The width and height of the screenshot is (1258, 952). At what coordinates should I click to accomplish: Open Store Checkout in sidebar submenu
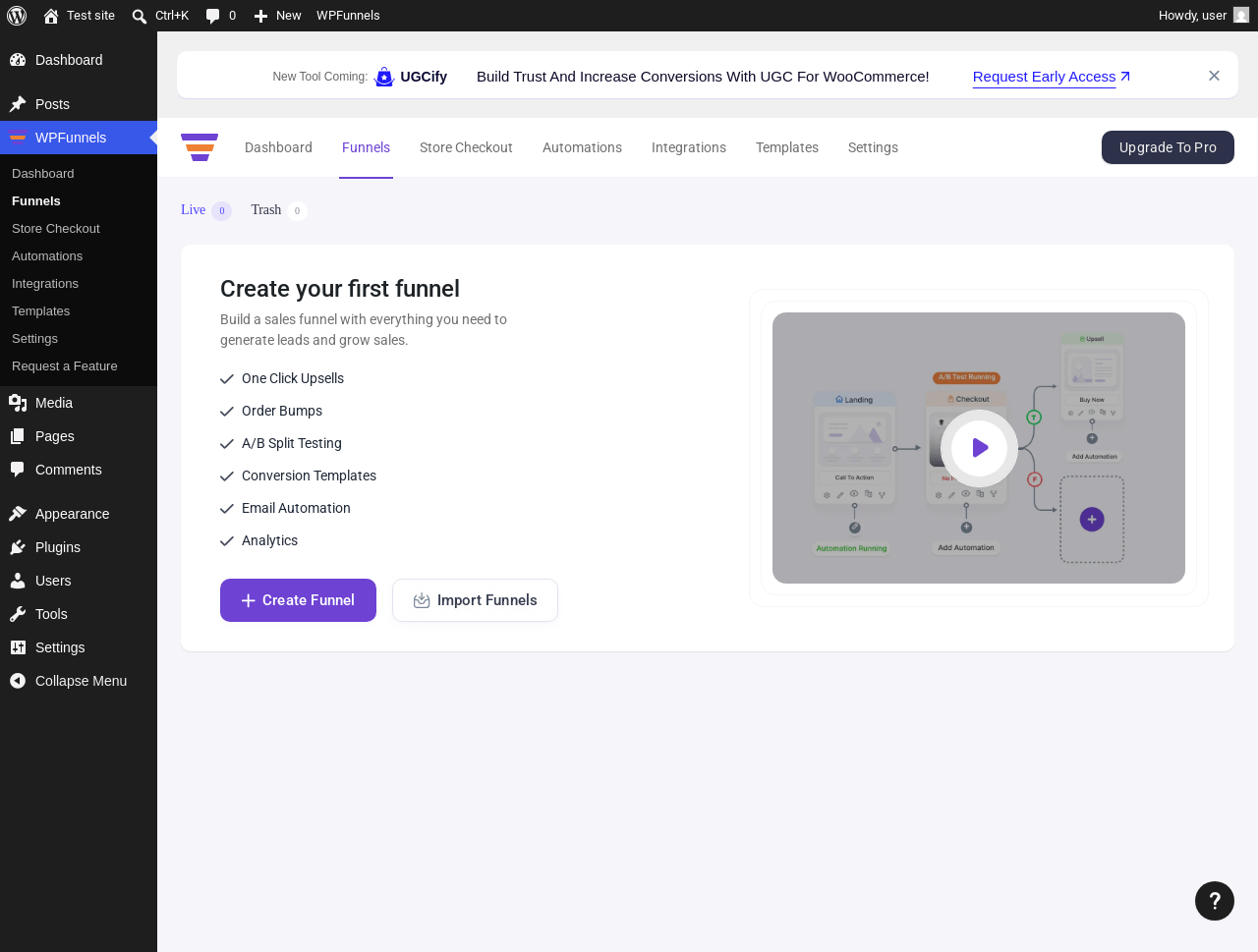coord(56,229)
